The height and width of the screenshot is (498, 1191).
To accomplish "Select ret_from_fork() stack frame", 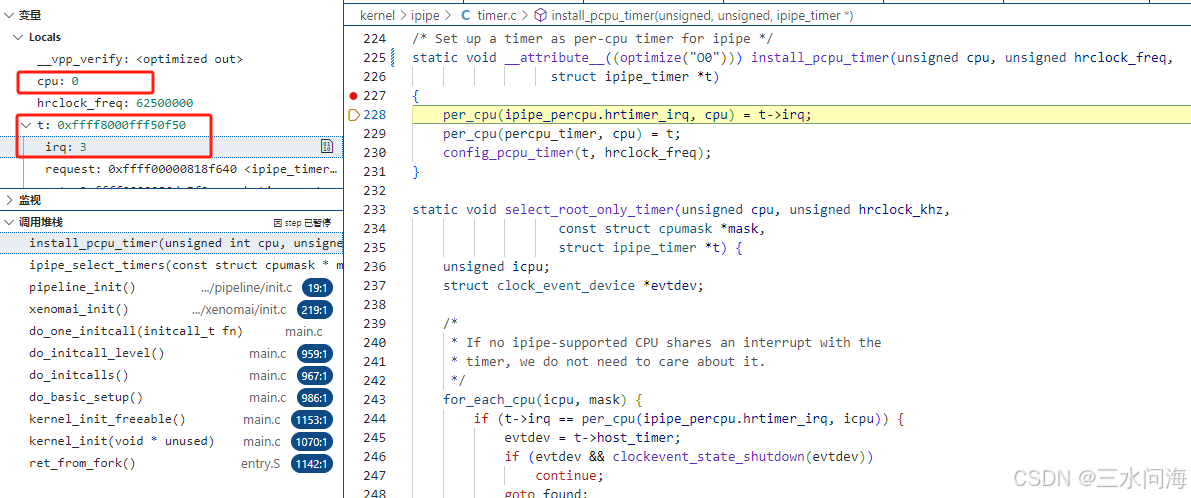I will 172,463.
